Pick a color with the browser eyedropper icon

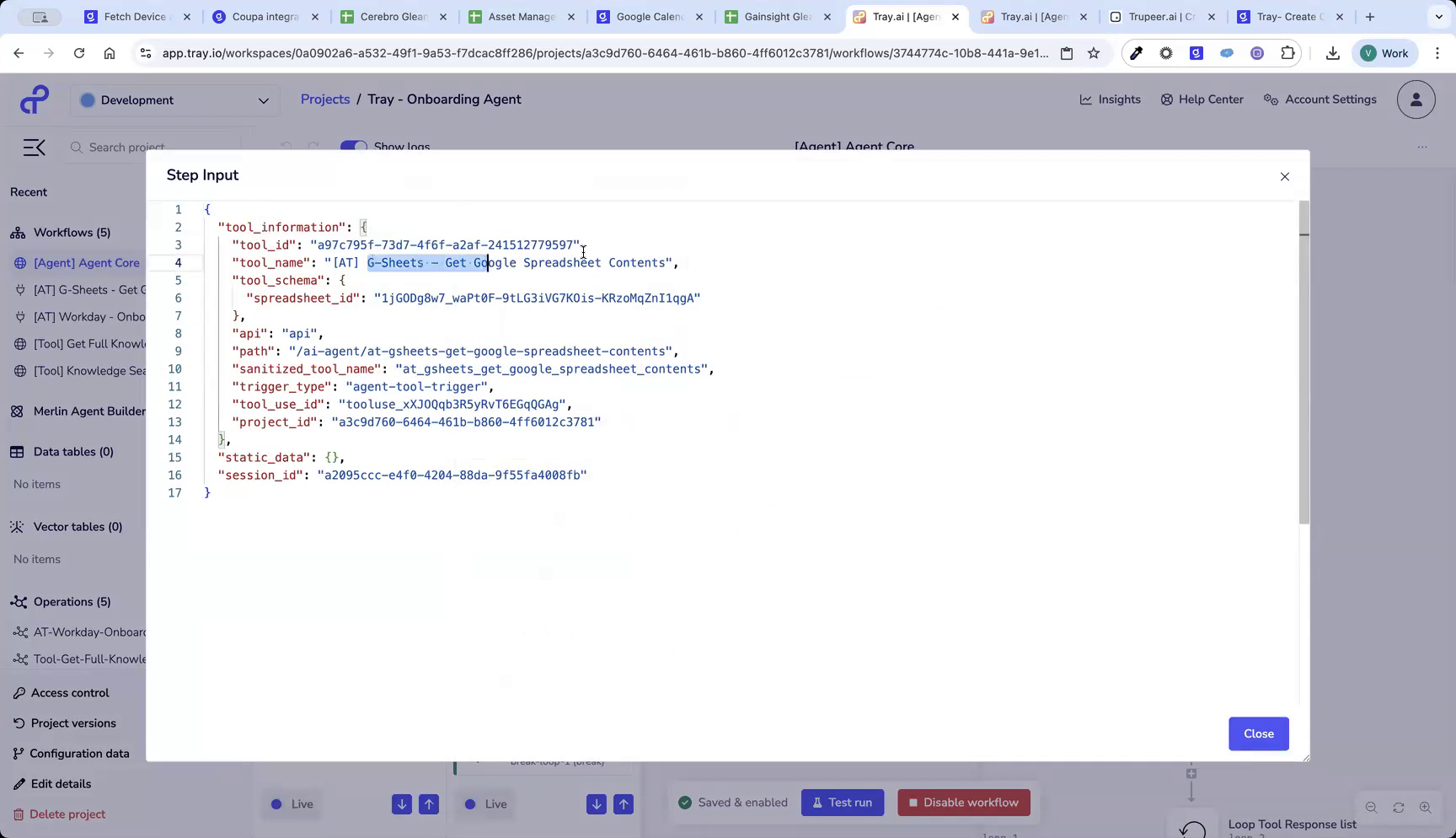pyautogui.click(x=1136, y=52)
